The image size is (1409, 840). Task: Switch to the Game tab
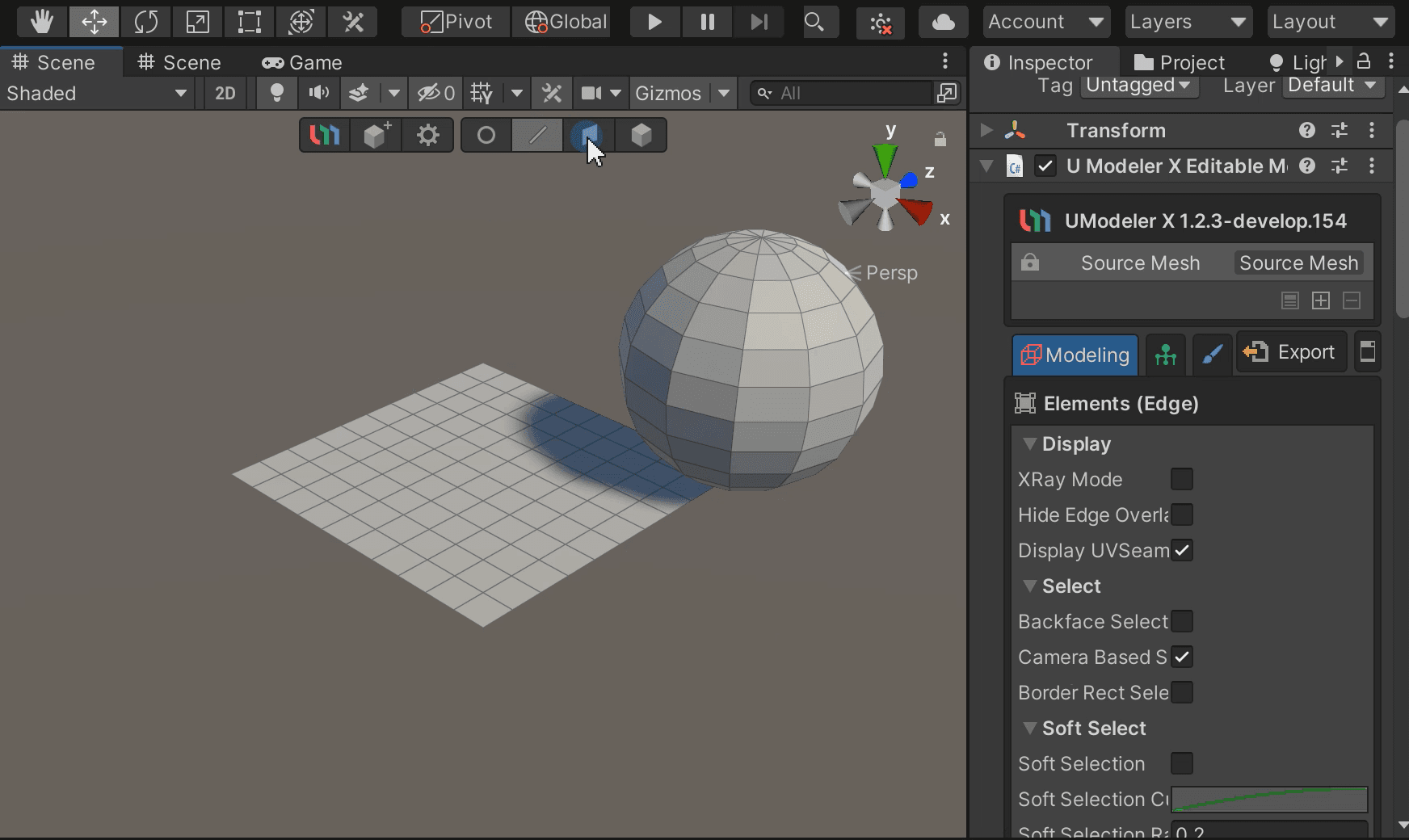tap(302, 62)
